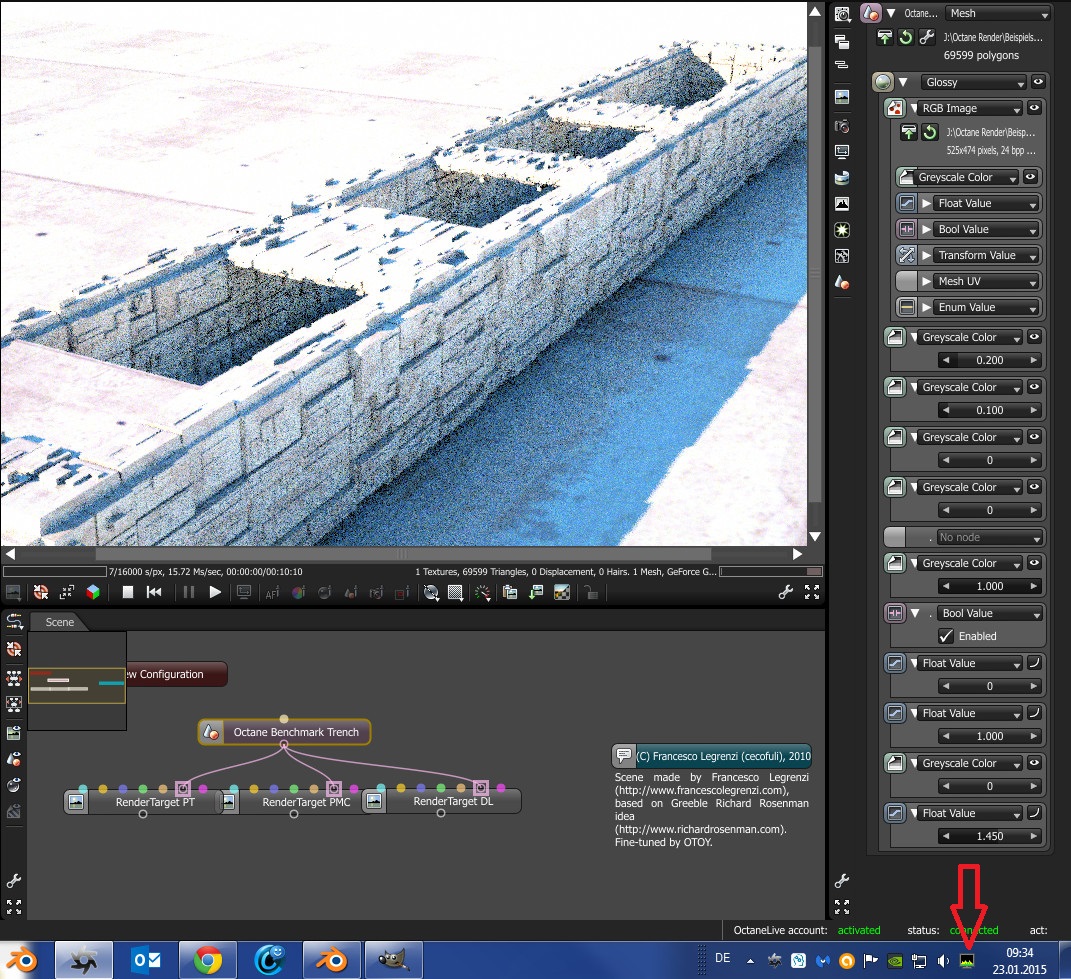Click the viewport horizontal scrollbar

tap(403, 553)
